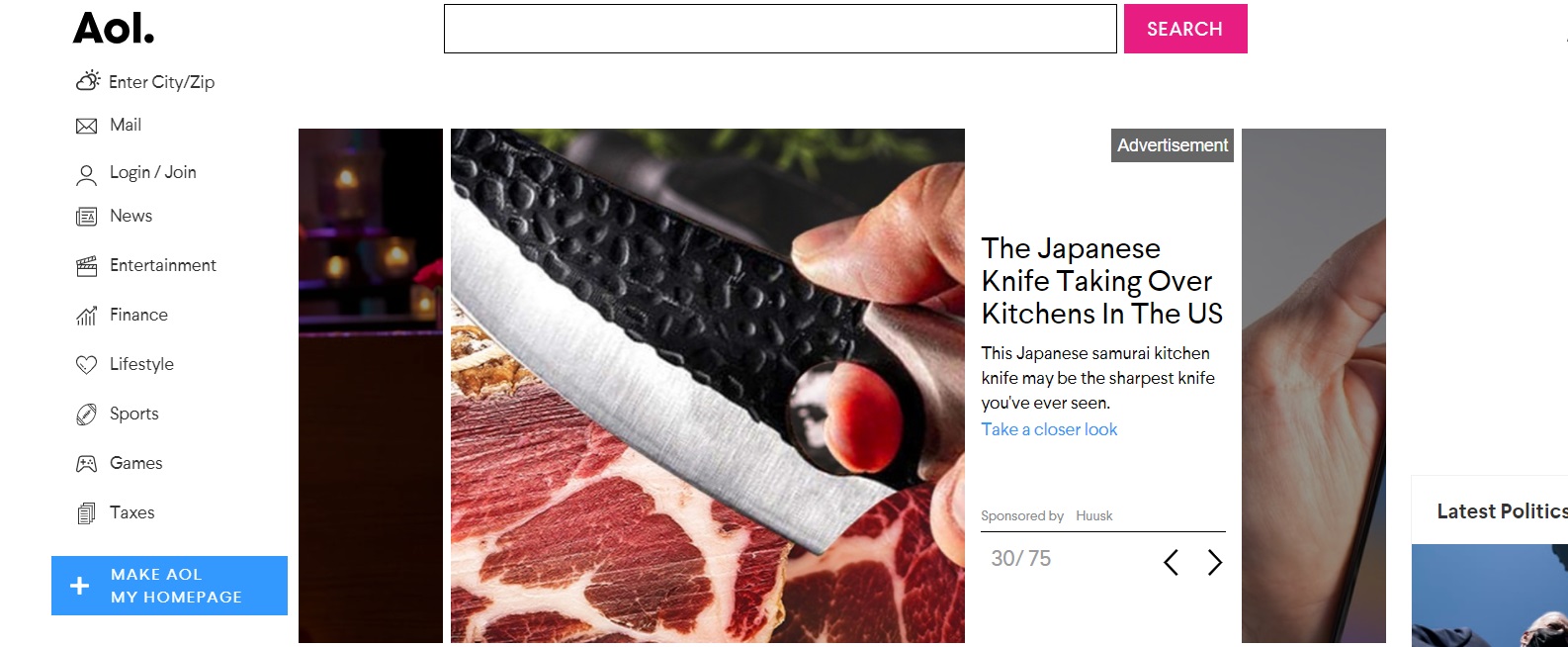1568x647 pixels.
Task: Open the Take a closer look link
Action: click(x=1049, y=429)
